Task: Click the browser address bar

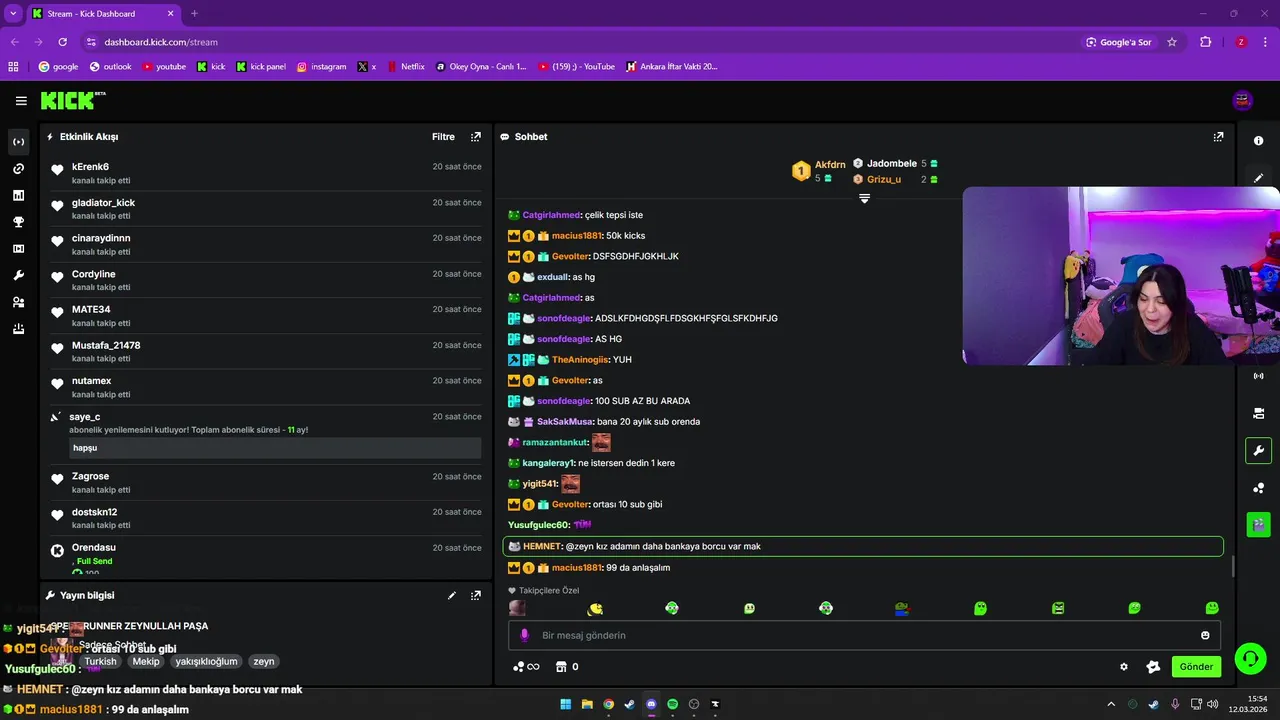Action: point(580,42)
